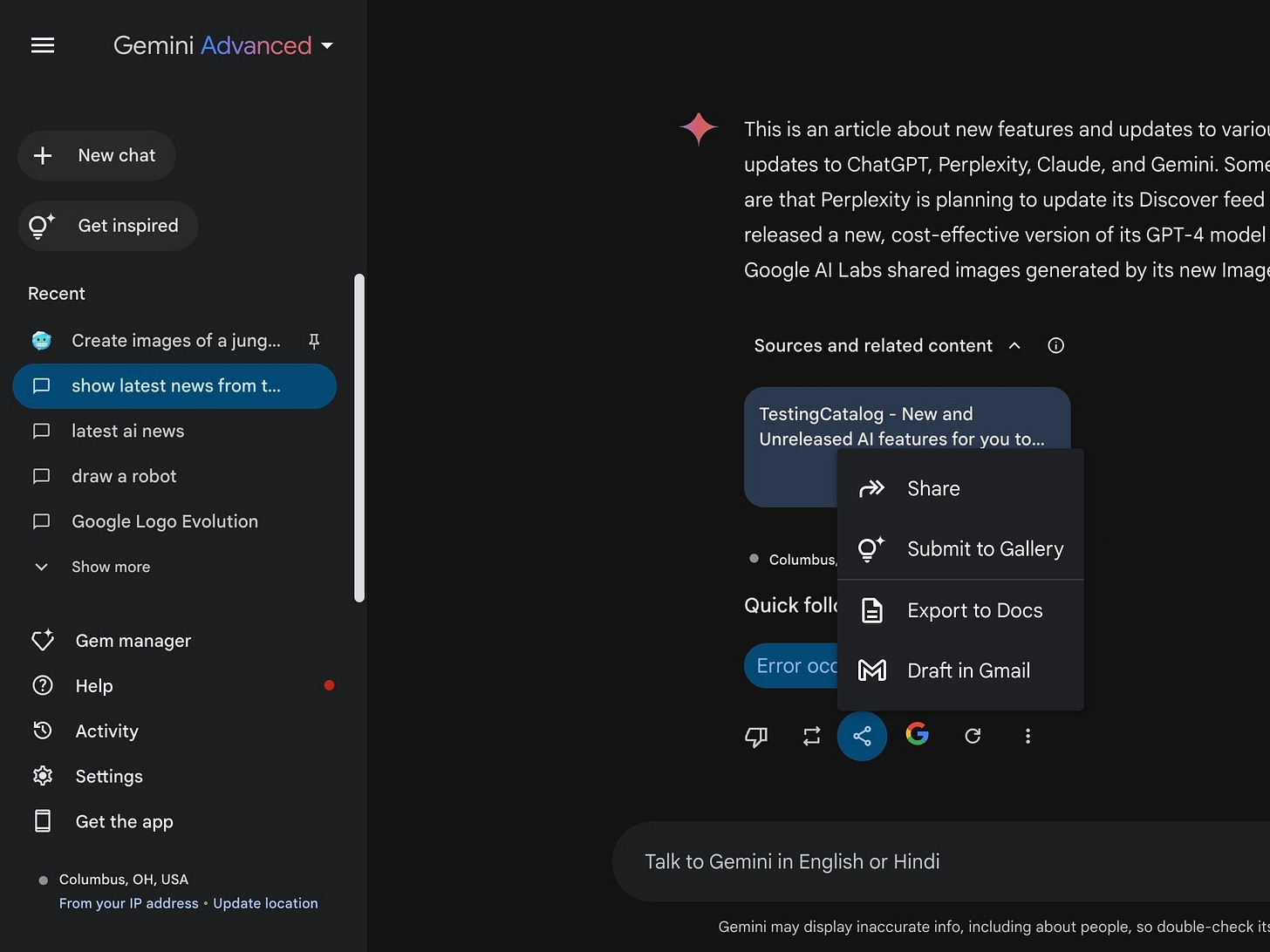
Task: Click the Gemini sparkle star icon
Action: point(699,129)
